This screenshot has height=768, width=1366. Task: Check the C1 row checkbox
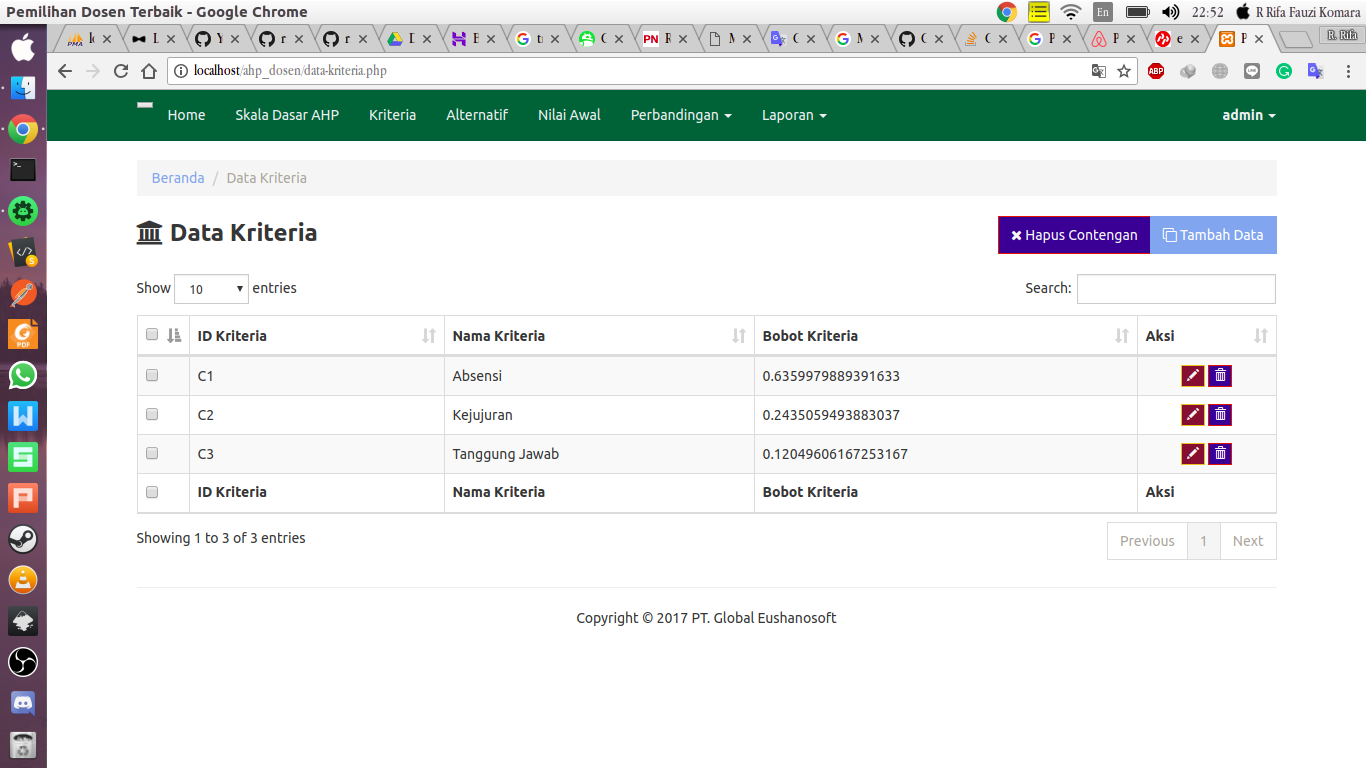pos(152,376)
